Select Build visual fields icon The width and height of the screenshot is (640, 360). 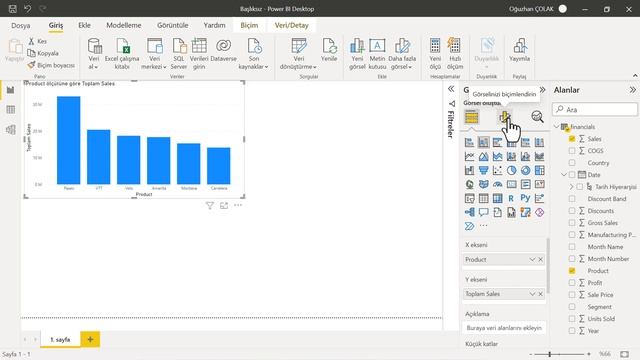point(471,117)
